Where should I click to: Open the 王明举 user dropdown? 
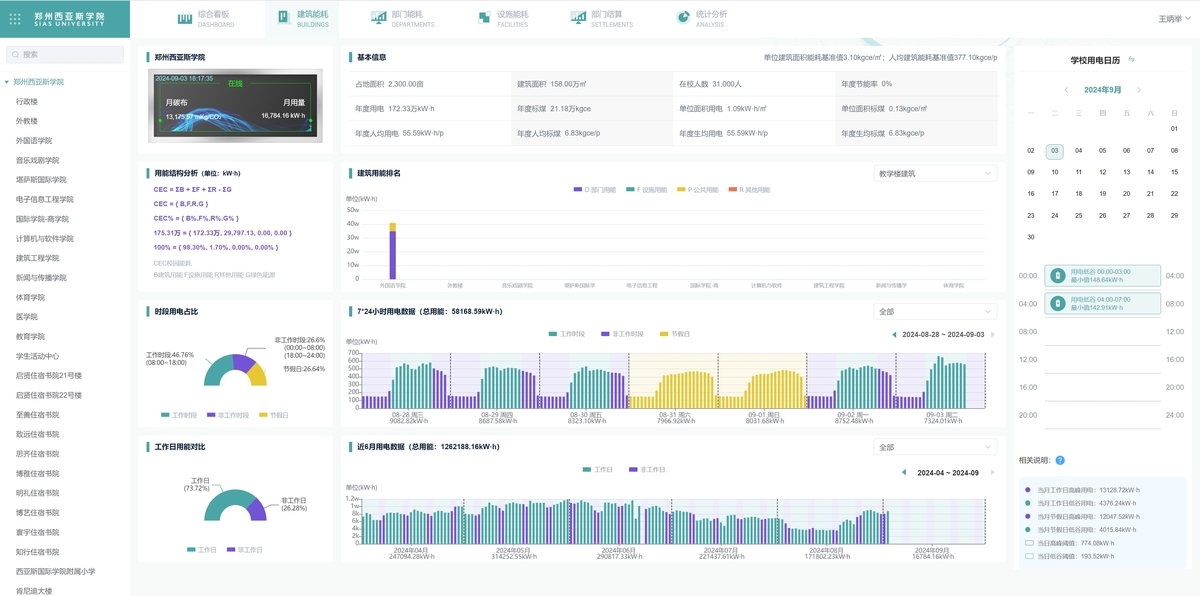click(1174, 19)
